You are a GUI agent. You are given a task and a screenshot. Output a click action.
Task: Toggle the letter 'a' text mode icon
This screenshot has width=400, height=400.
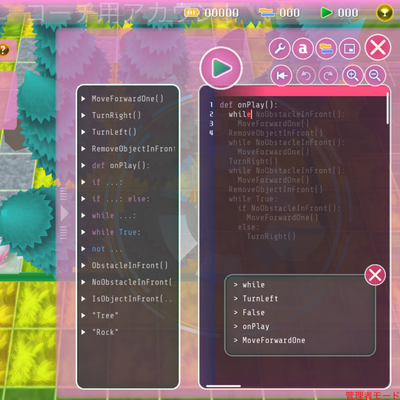[303, 49]
